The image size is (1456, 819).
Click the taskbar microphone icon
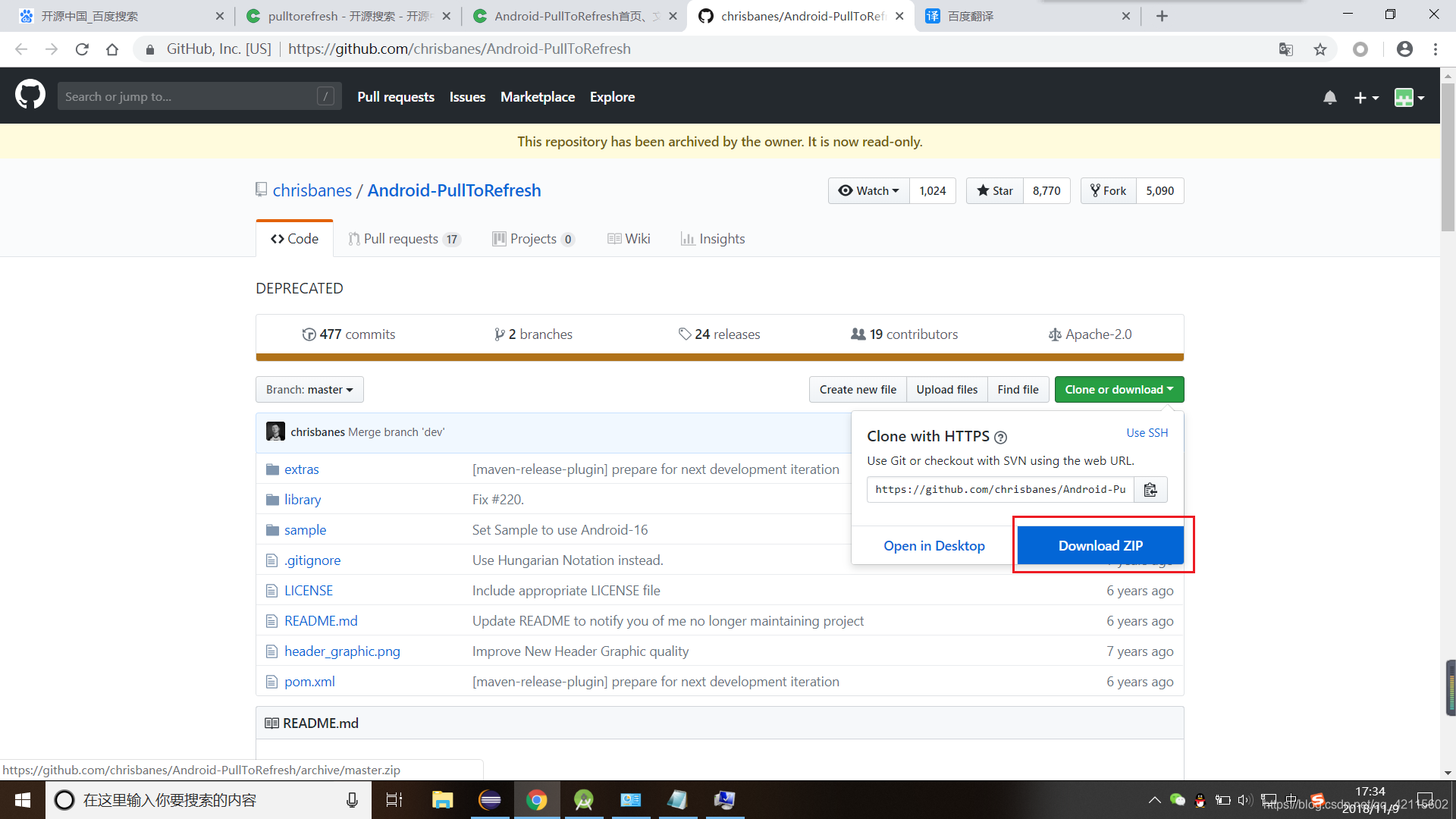point(352,800)
